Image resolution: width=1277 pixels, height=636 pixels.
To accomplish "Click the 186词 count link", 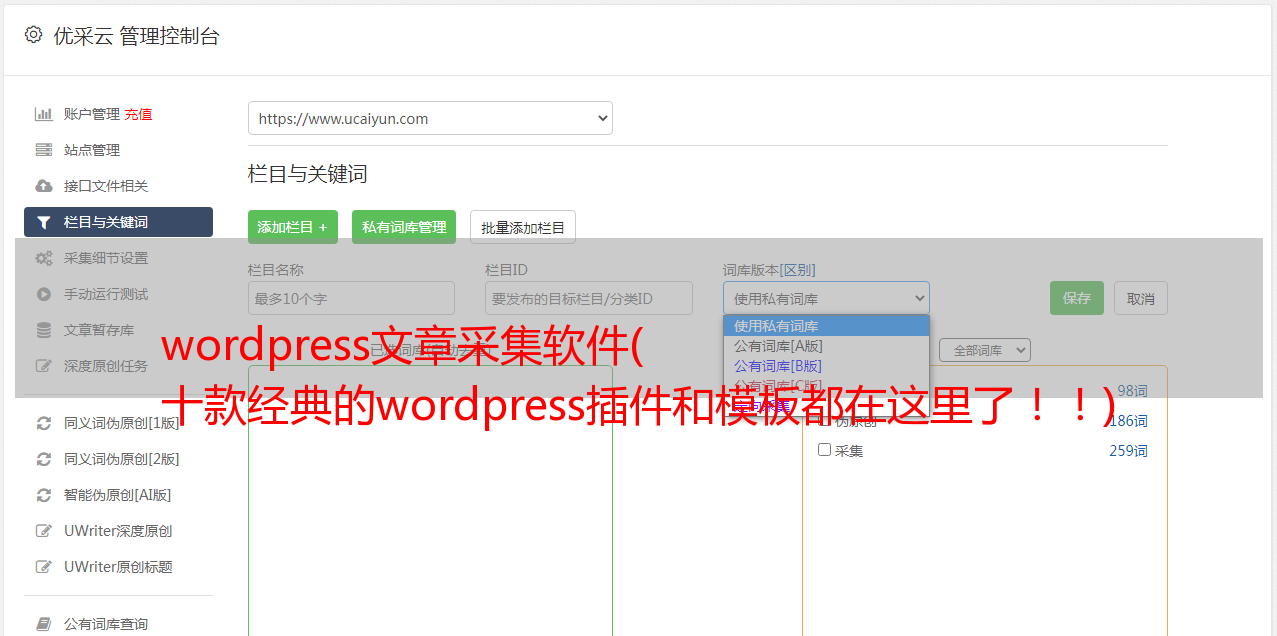I will point(1128,421).
